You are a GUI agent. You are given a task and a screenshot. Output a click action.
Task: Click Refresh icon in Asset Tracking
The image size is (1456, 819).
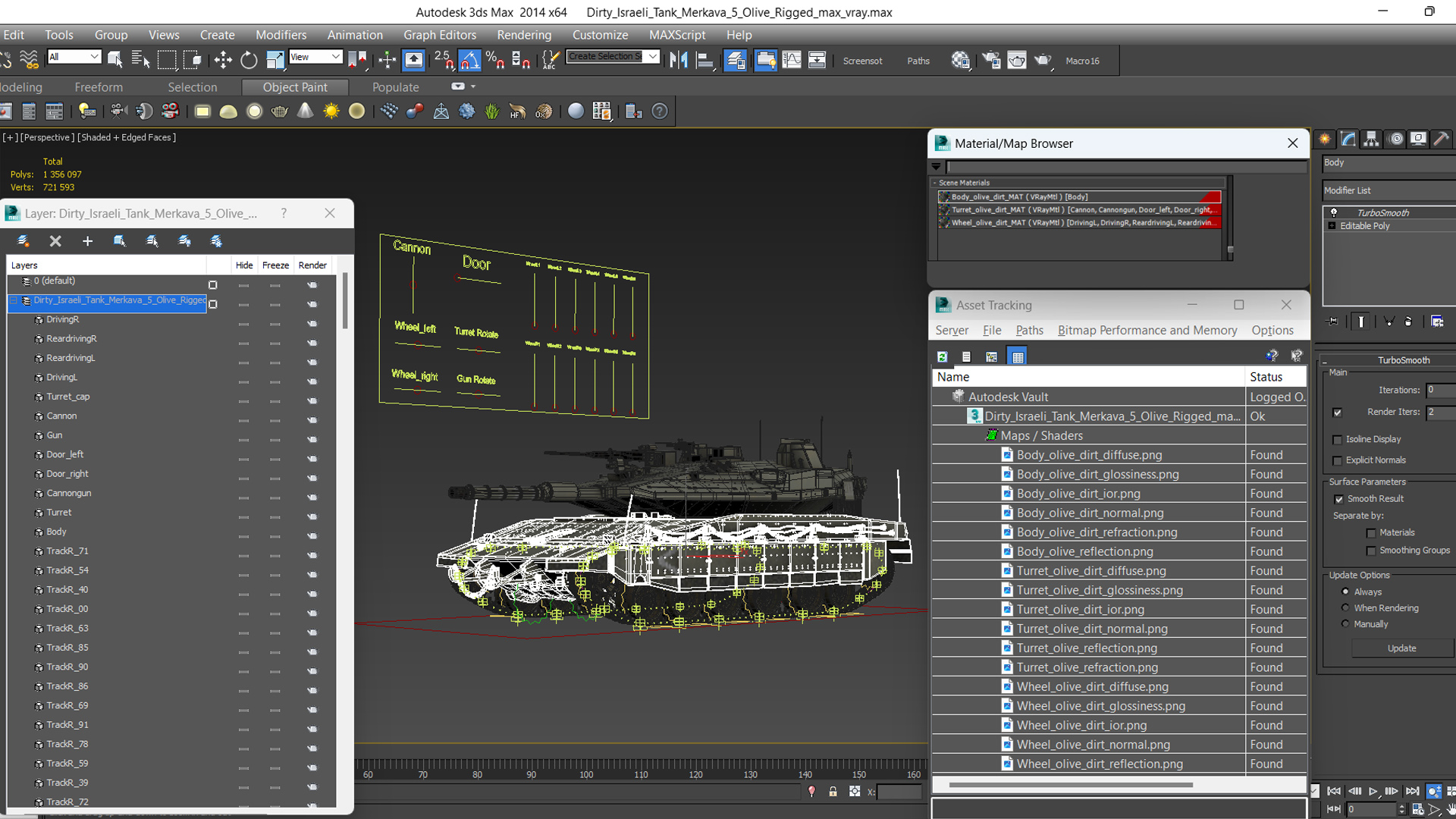coord(943,356)
